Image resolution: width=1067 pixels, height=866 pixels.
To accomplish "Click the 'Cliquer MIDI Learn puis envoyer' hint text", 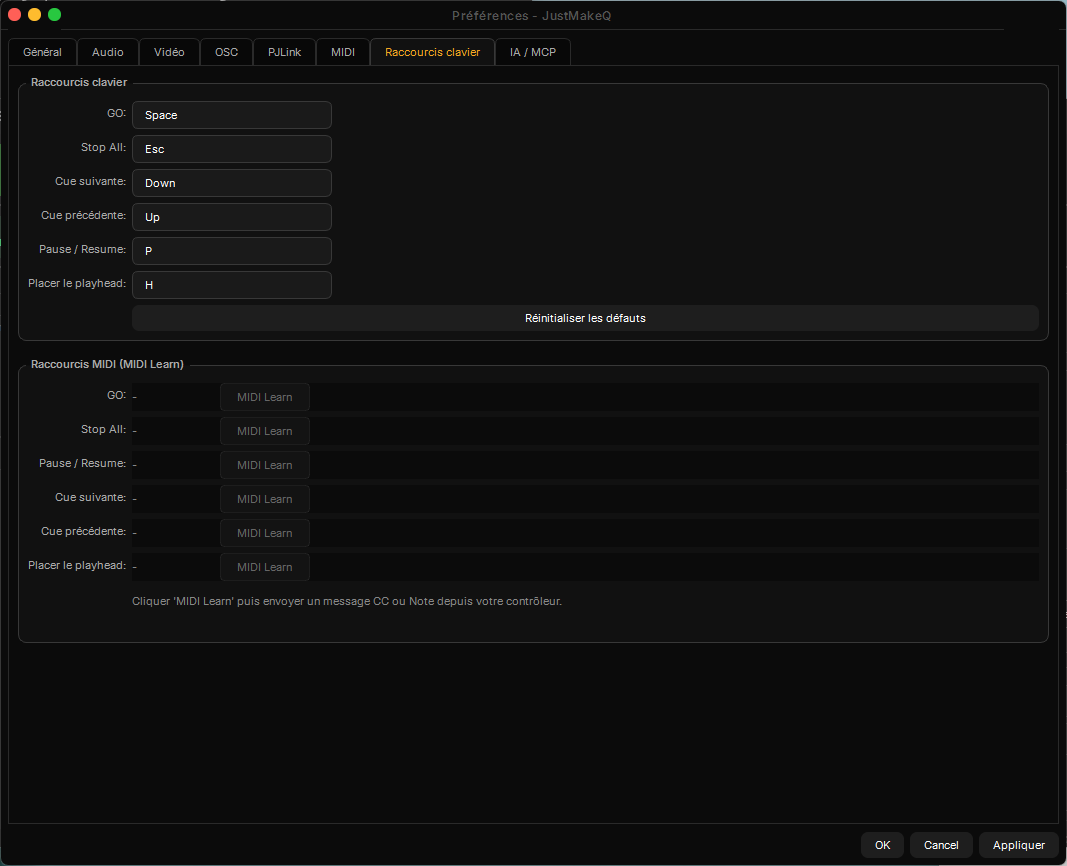I will (347, 601).
